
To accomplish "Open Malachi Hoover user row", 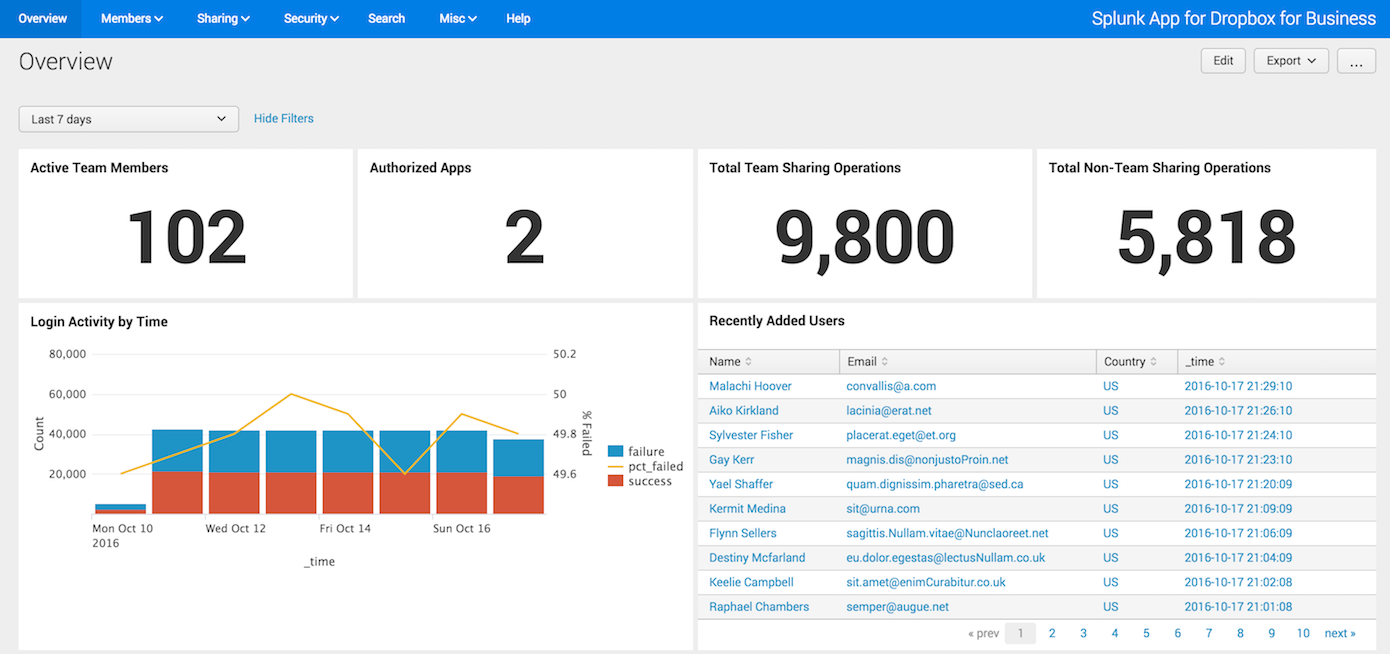I will click(x=750, y=386).
